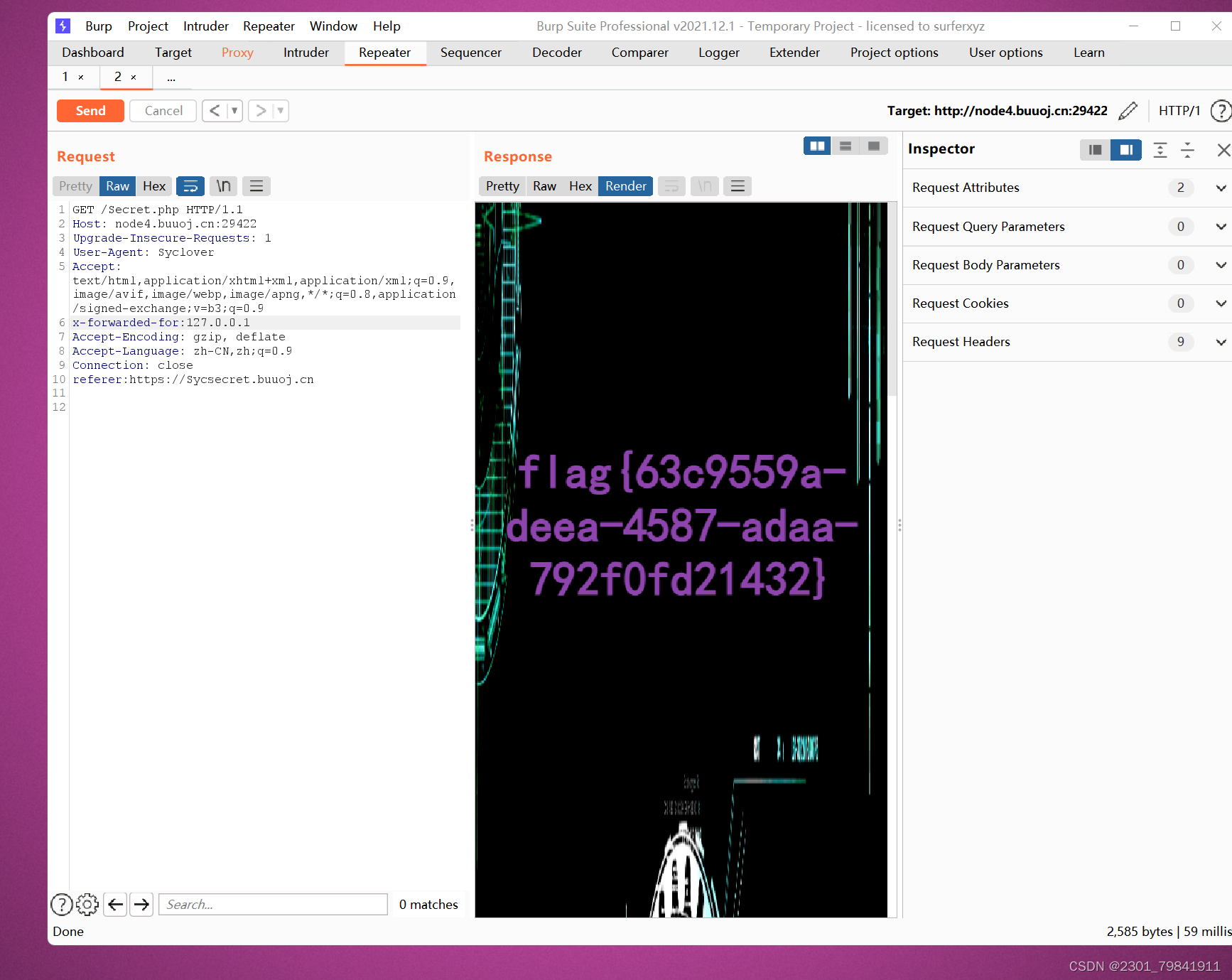
Task: Click the Cancel button
Action: [x=163, y=110]
